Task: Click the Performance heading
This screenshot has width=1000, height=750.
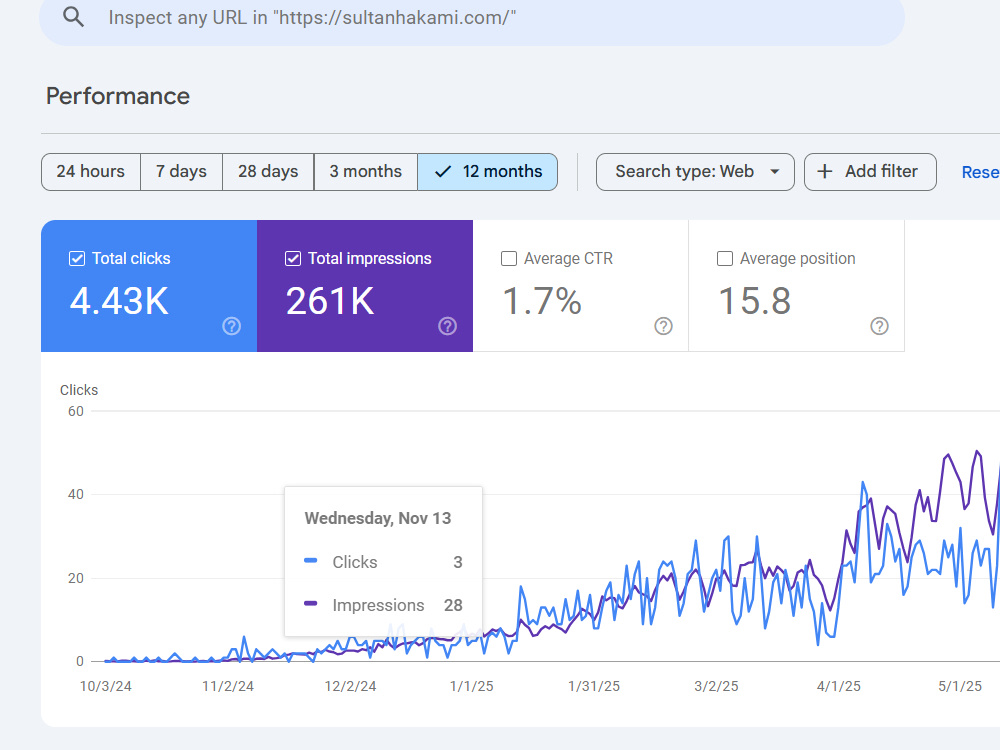Action: (x=118, y=96)
